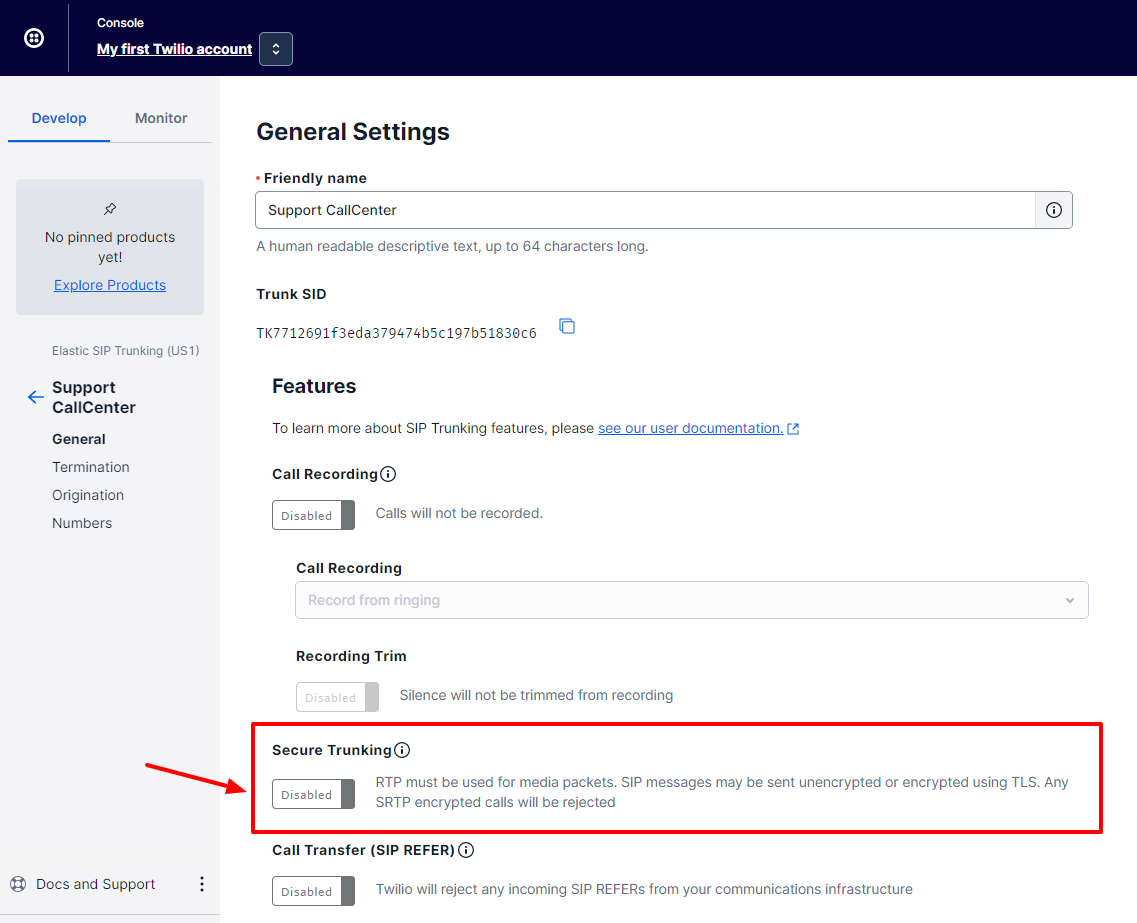
Task: Click Friendly name info icon
Action: (x=1053, y=210)
